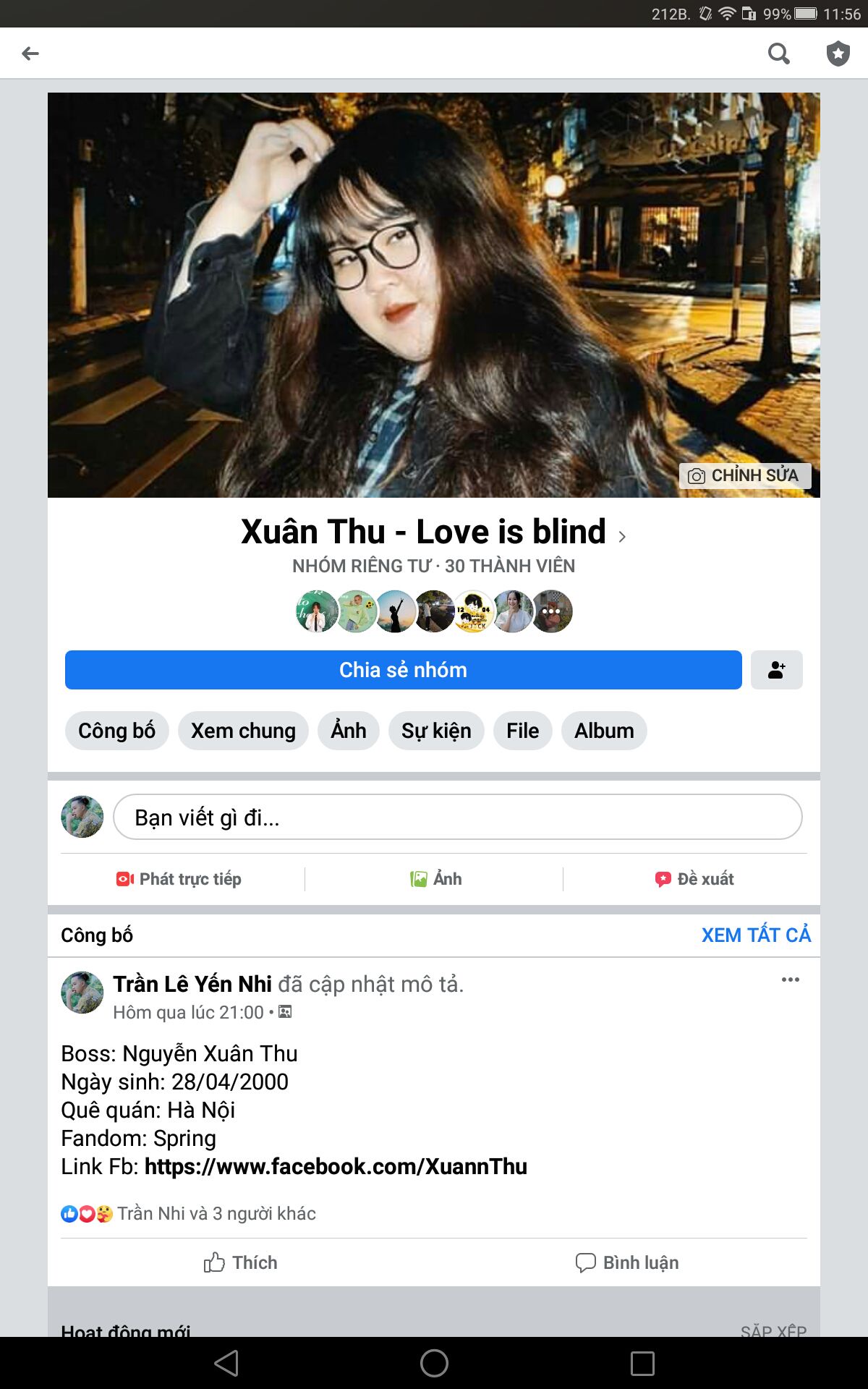Tap the back arrow icon
This screenshot has width=868, height=1389.
30,53
